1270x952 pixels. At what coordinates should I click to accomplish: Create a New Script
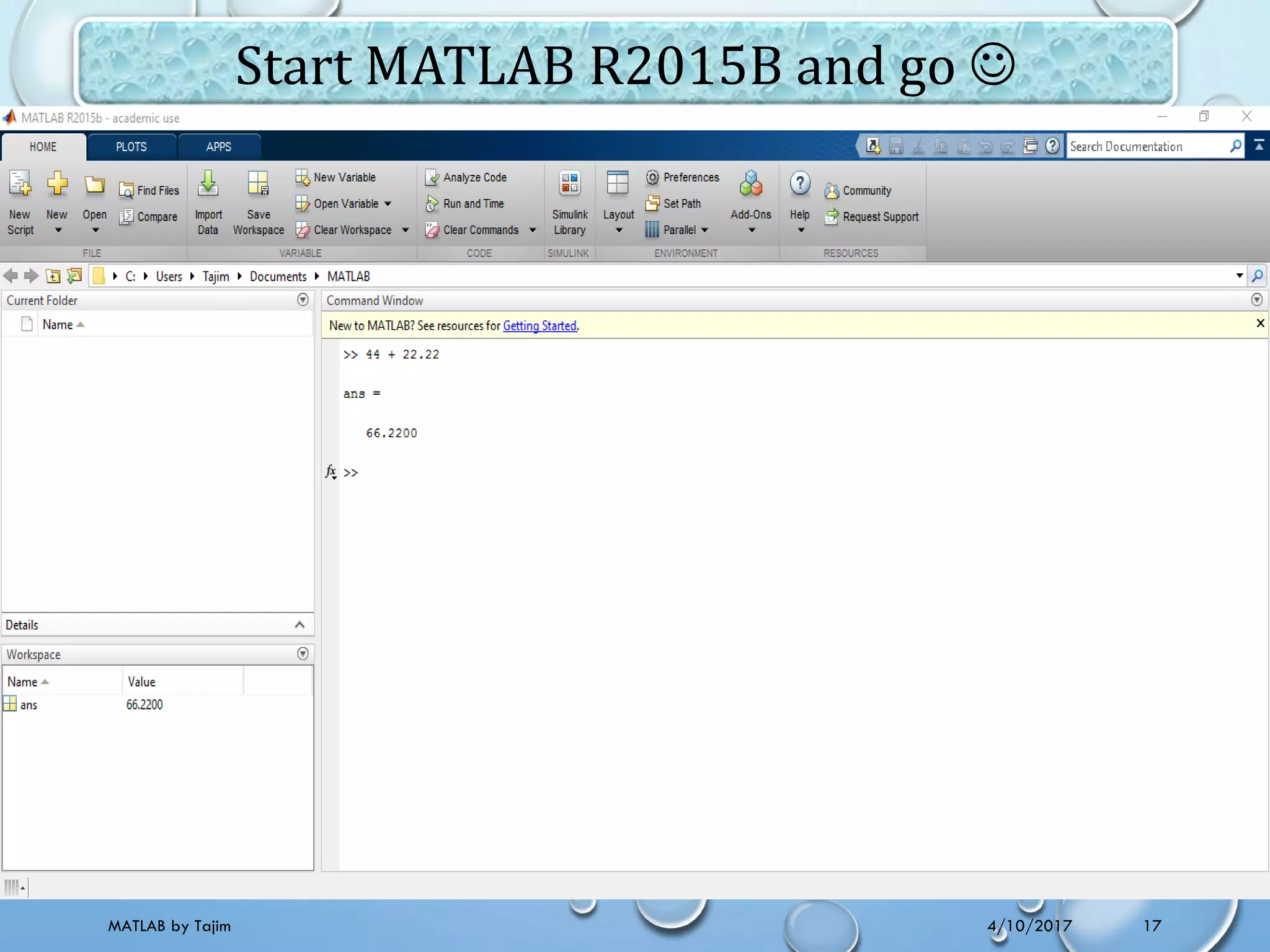click(x=20, y=203)
